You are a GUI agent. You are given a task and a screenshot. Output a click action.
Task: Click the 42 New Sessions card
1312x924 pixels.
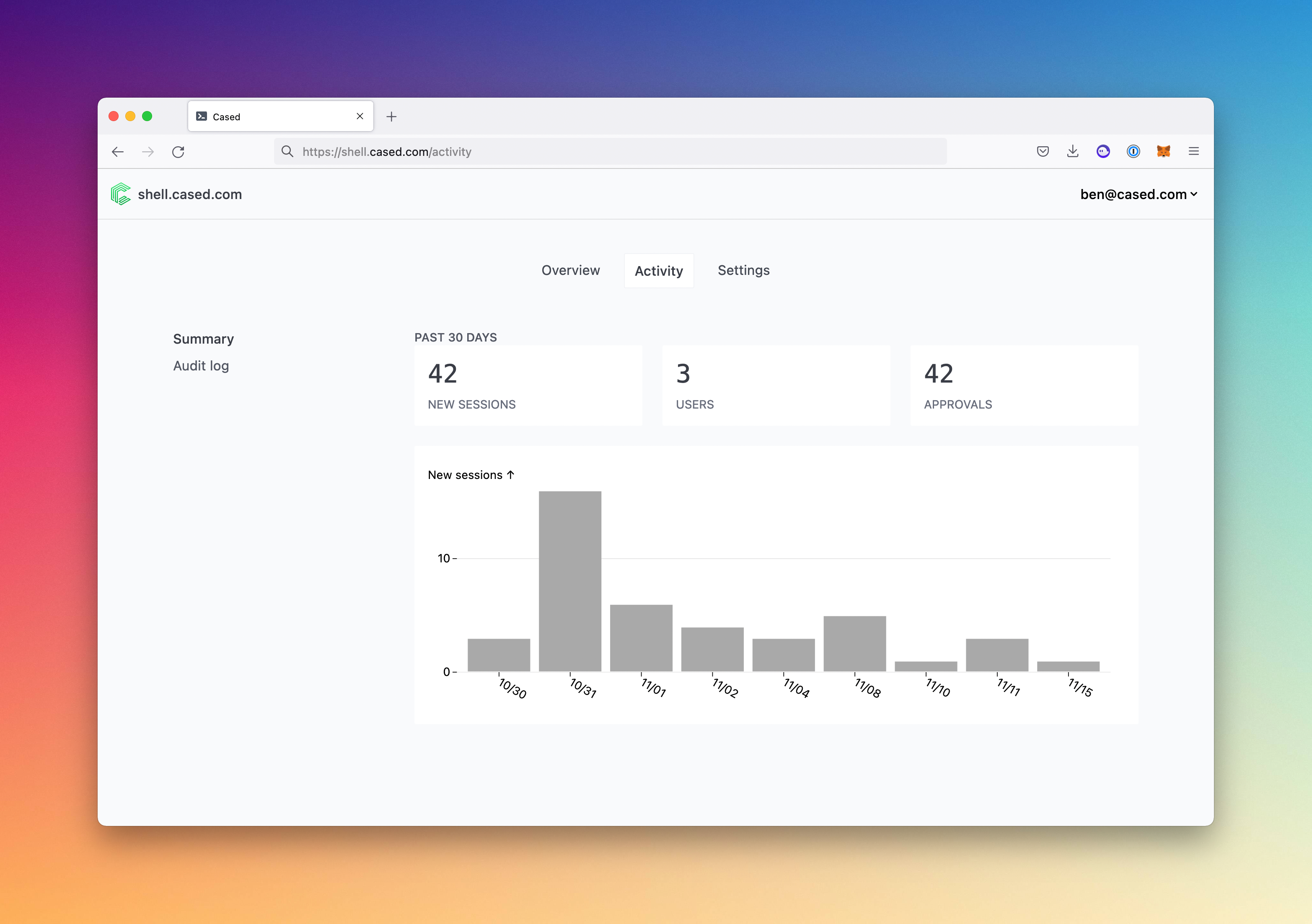528,385
